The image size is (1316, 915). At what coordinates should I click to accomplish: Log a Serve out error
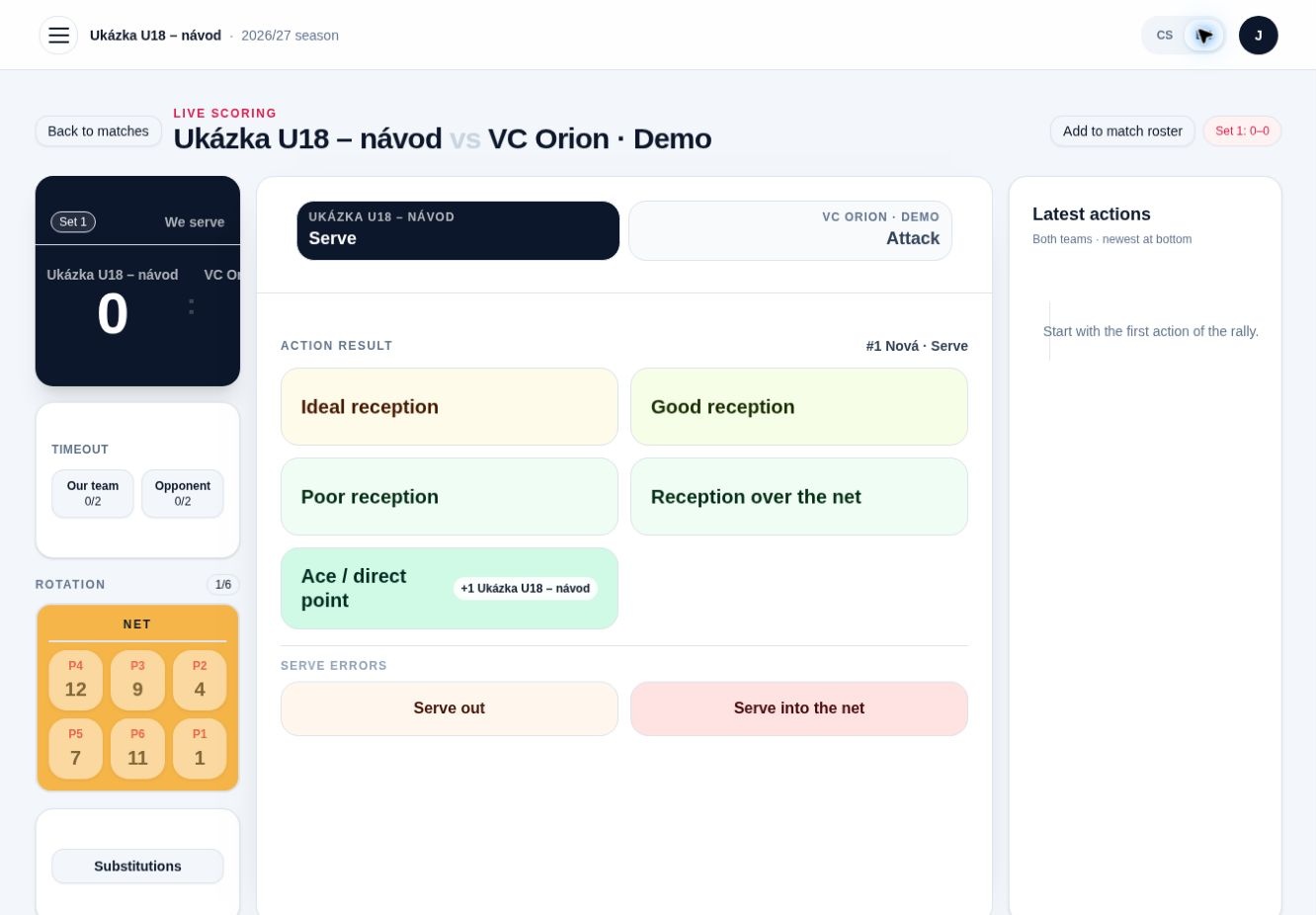450,708
